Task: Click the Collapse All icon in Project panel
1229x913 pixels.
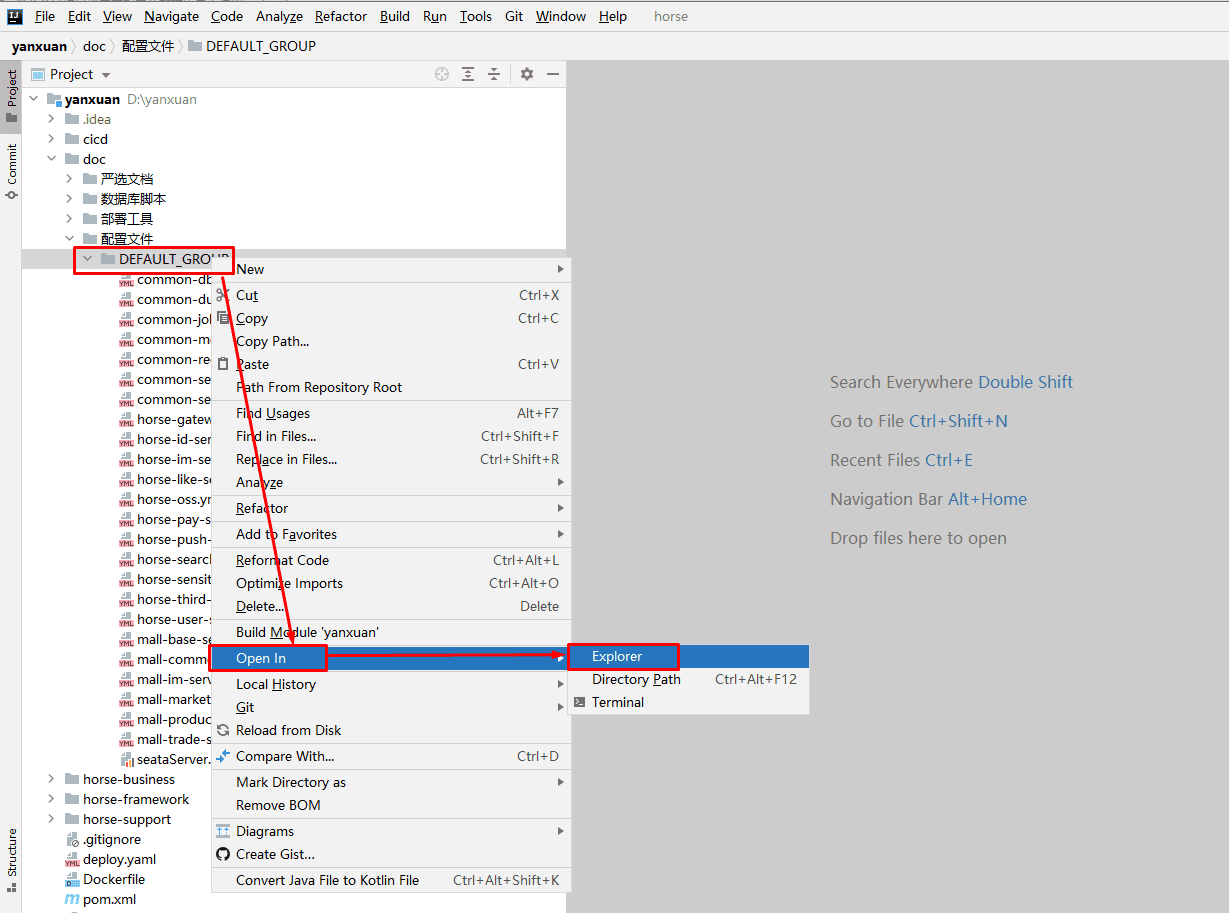Action: (x=494, y=74)
